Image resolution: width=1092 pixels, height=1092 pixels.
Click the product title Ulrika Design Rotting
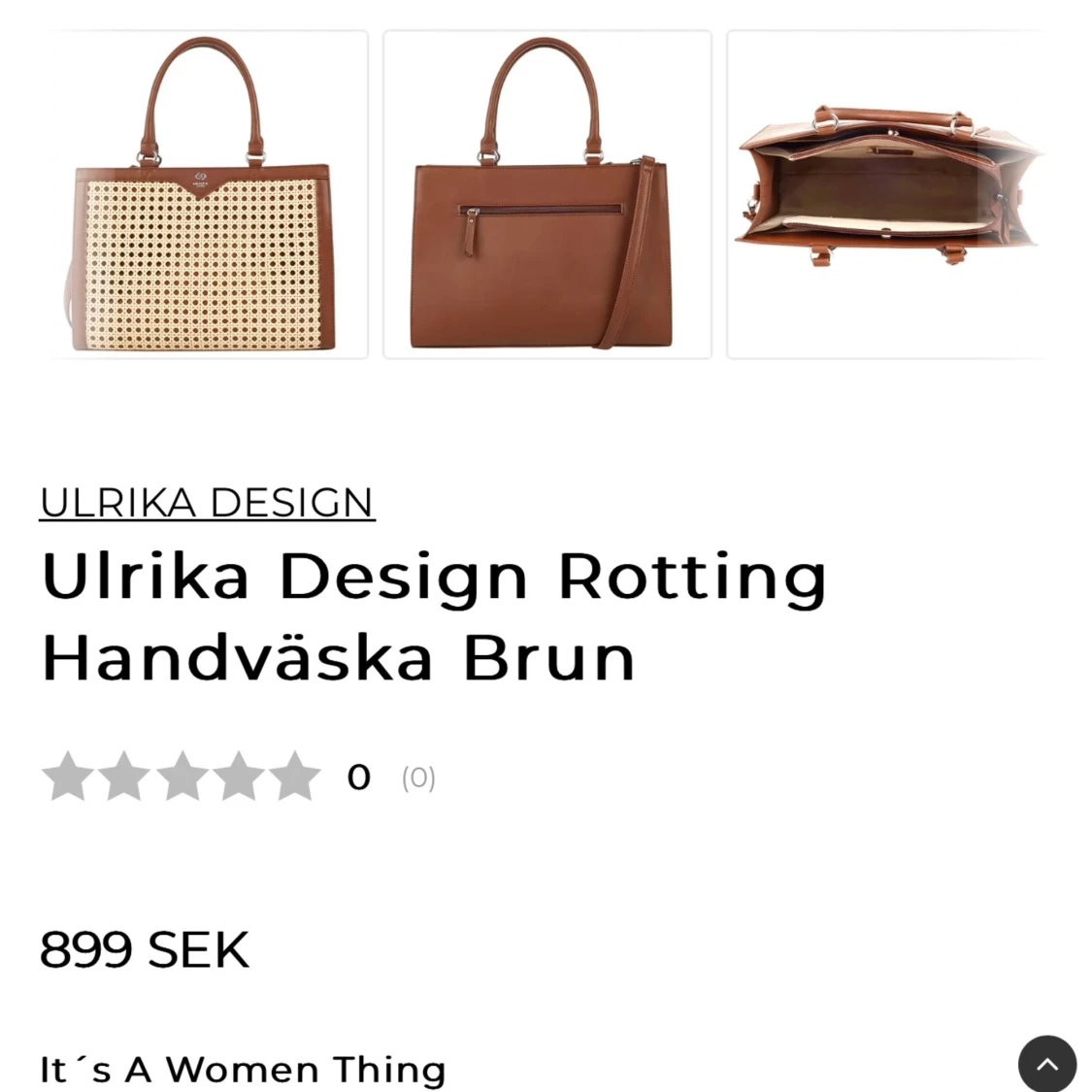click(x=434, y=578)
